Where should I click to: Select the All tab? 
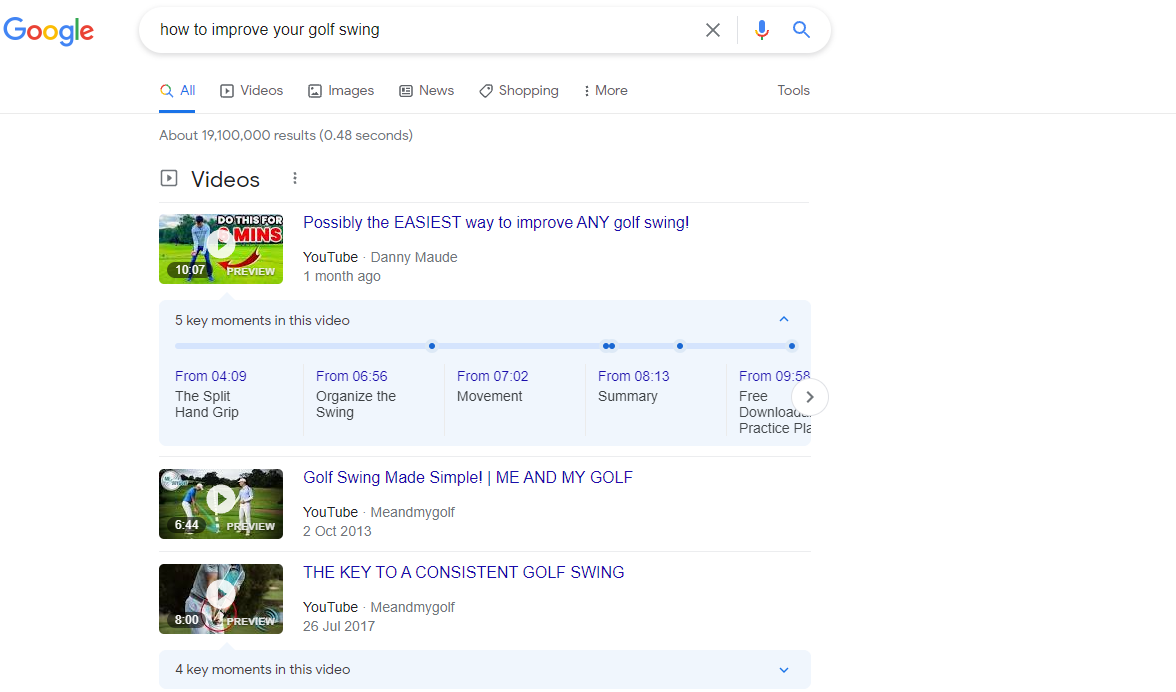point(177,91)
